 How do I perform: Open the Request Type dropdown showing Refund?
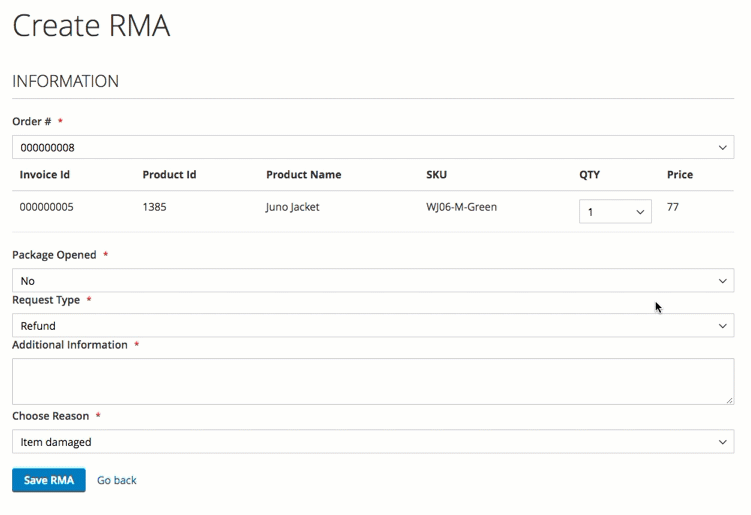pyautogui.click(x=372, y=326)
